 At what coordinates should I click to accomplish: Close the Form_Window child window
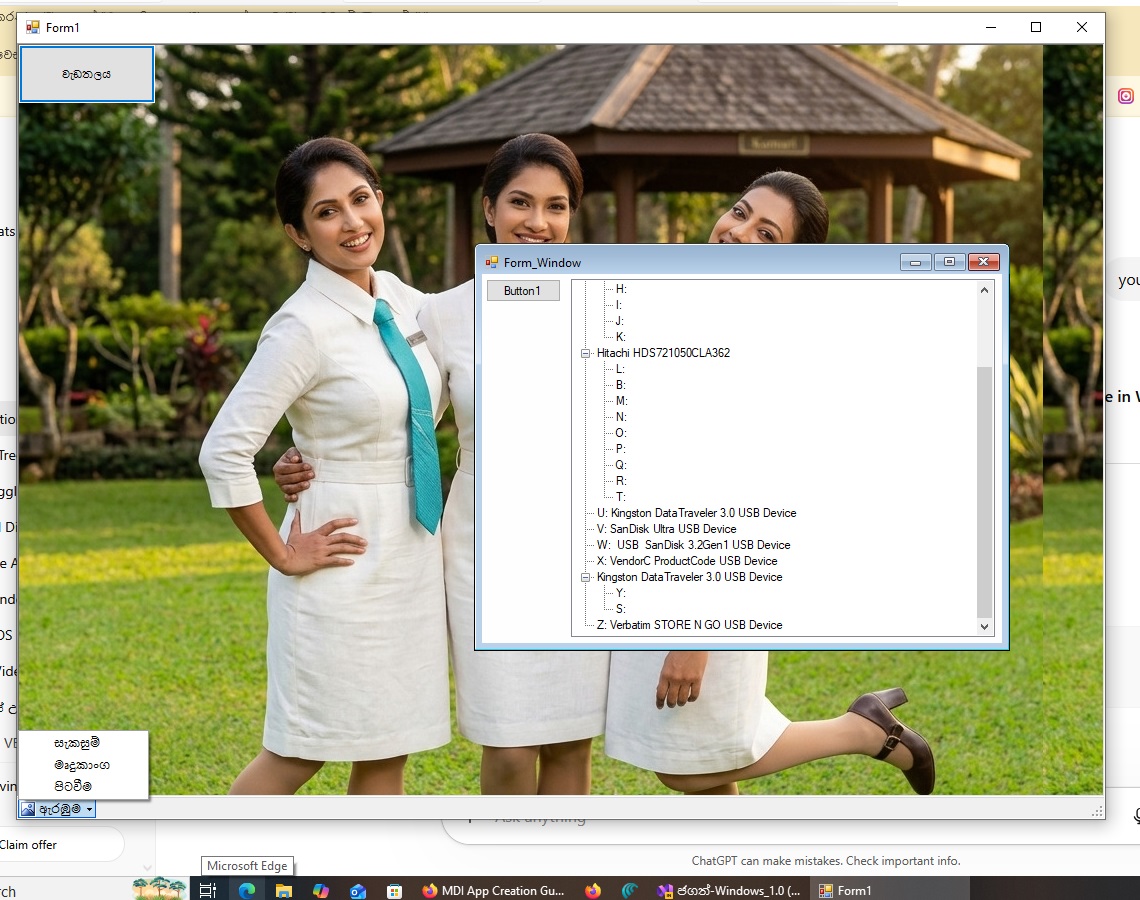point(984,262)
